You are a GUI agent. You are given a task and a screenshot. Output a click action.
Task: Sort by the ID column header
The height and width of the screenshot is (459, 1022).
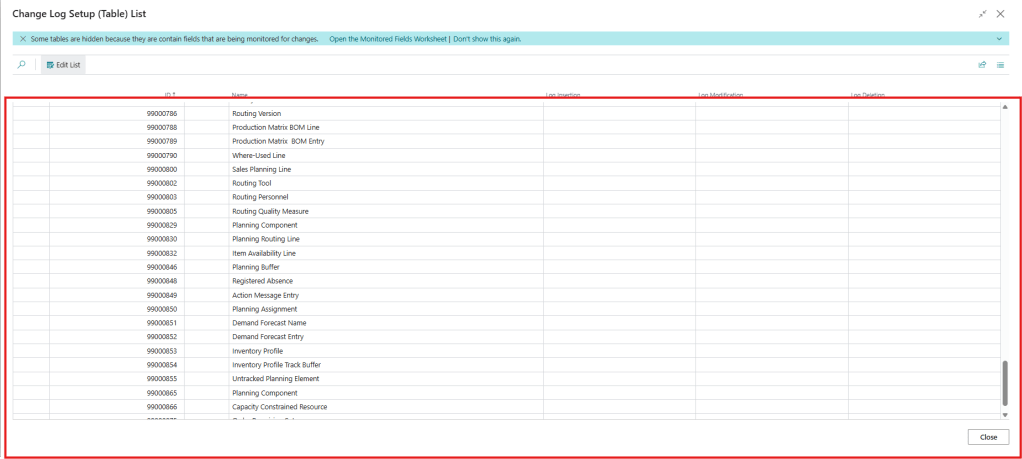tap(170, 95)
